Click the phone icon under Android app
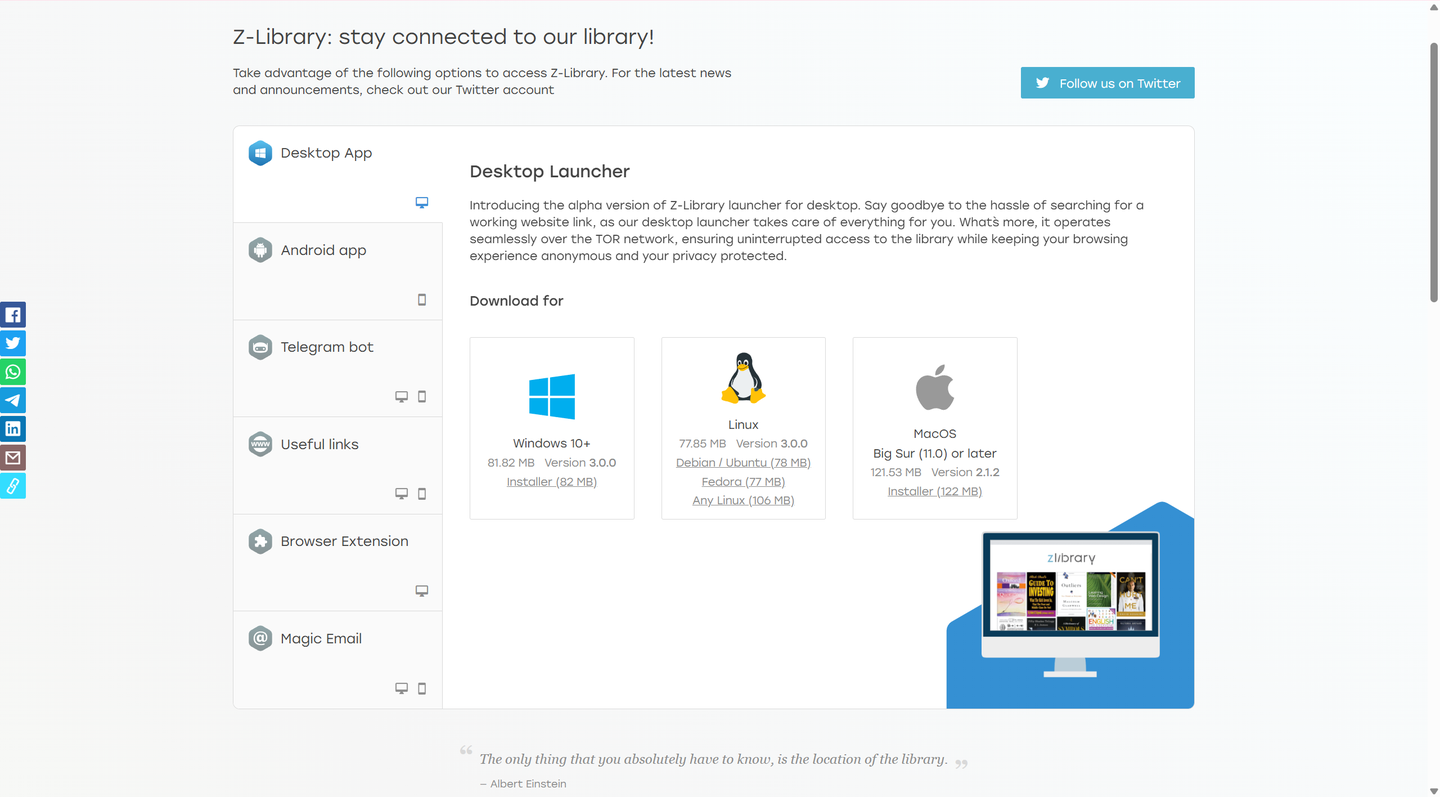1440x797 pixels. (422, 300)
